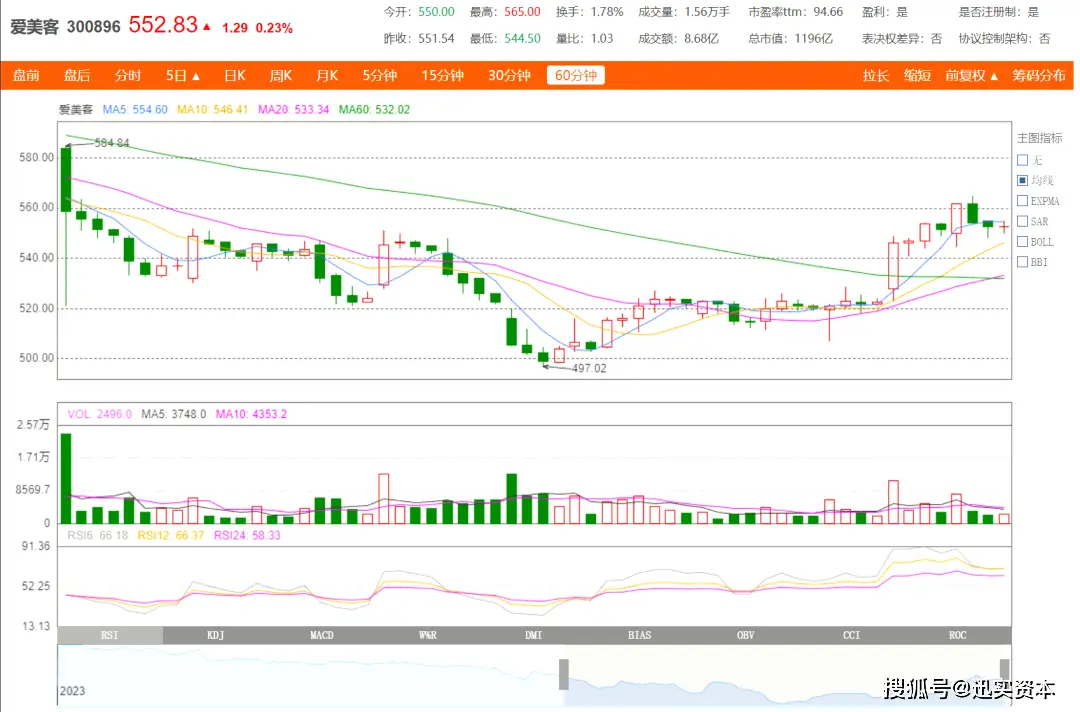The image size is (1080, 712).
Task: Click the high marker 584.84
Action: (112, 143)
